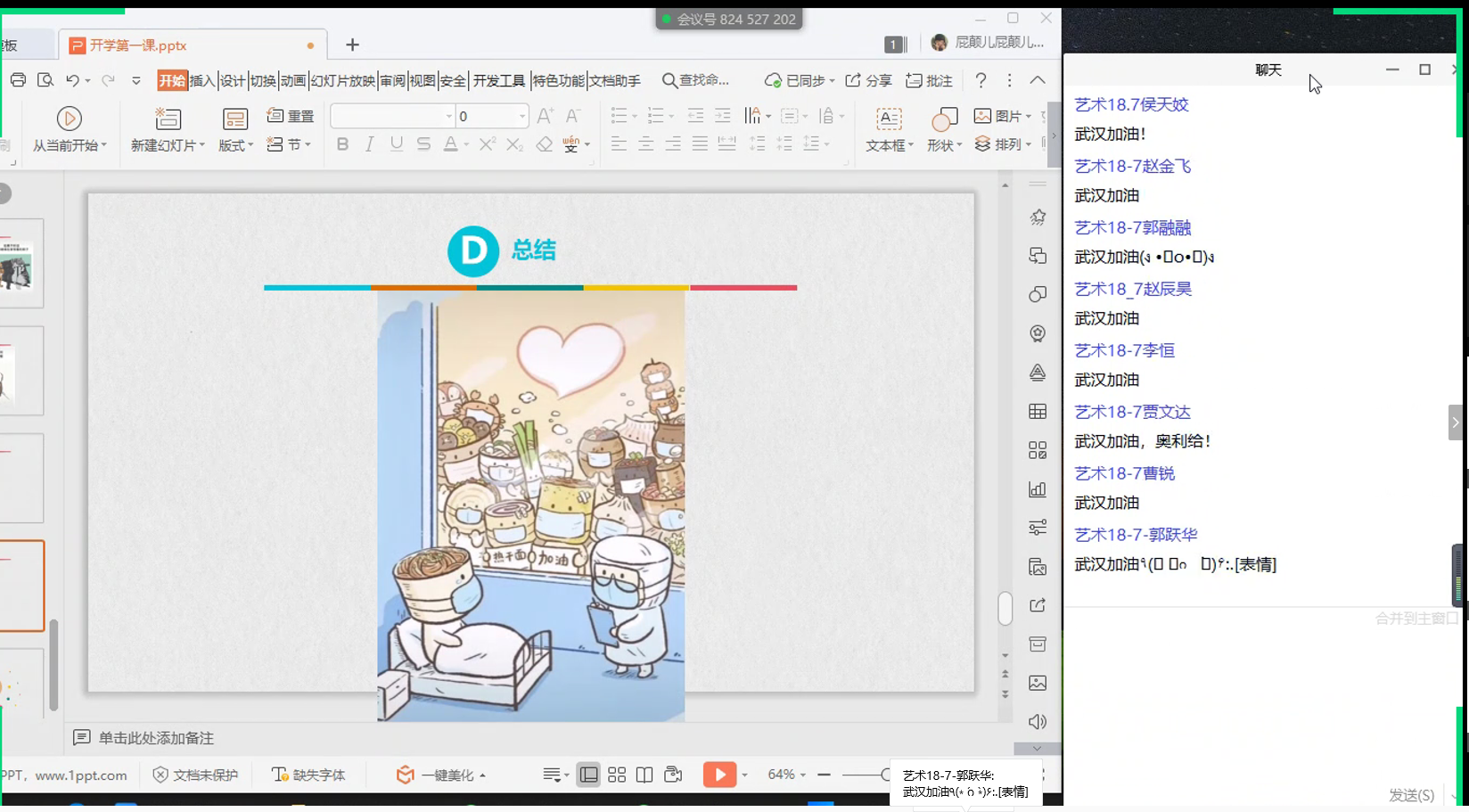Click the orange slideshow play button in status bar
The width and height of the screenshot is (1469, 812).
tap(718, 775)
